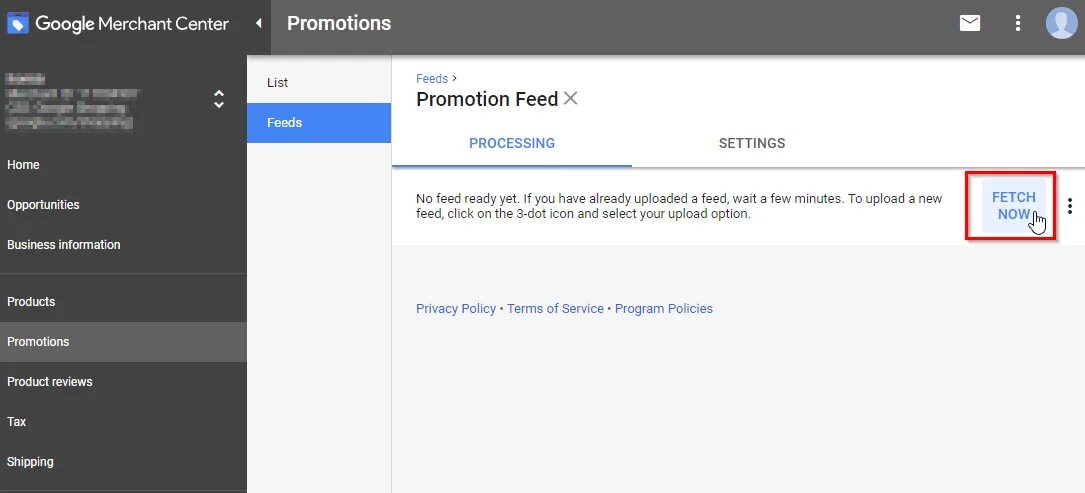Close Promotion Feed with the X icon
Screen dimensions: 1085x493
click(571, 98)
